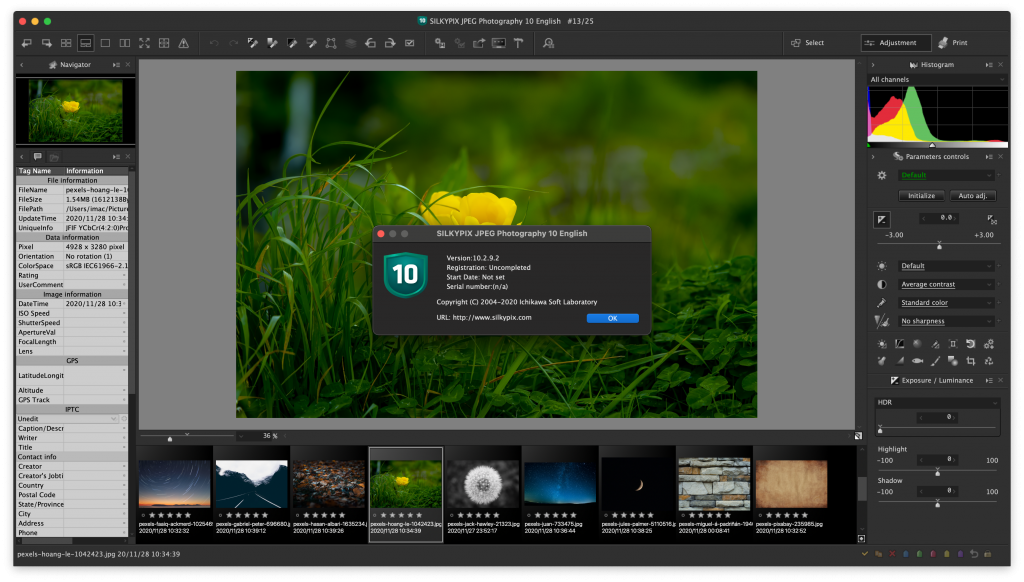Click the search/inspect person magnifier icon
The width and height of the screenshot is (1024, 582).
tap(549, 43)
